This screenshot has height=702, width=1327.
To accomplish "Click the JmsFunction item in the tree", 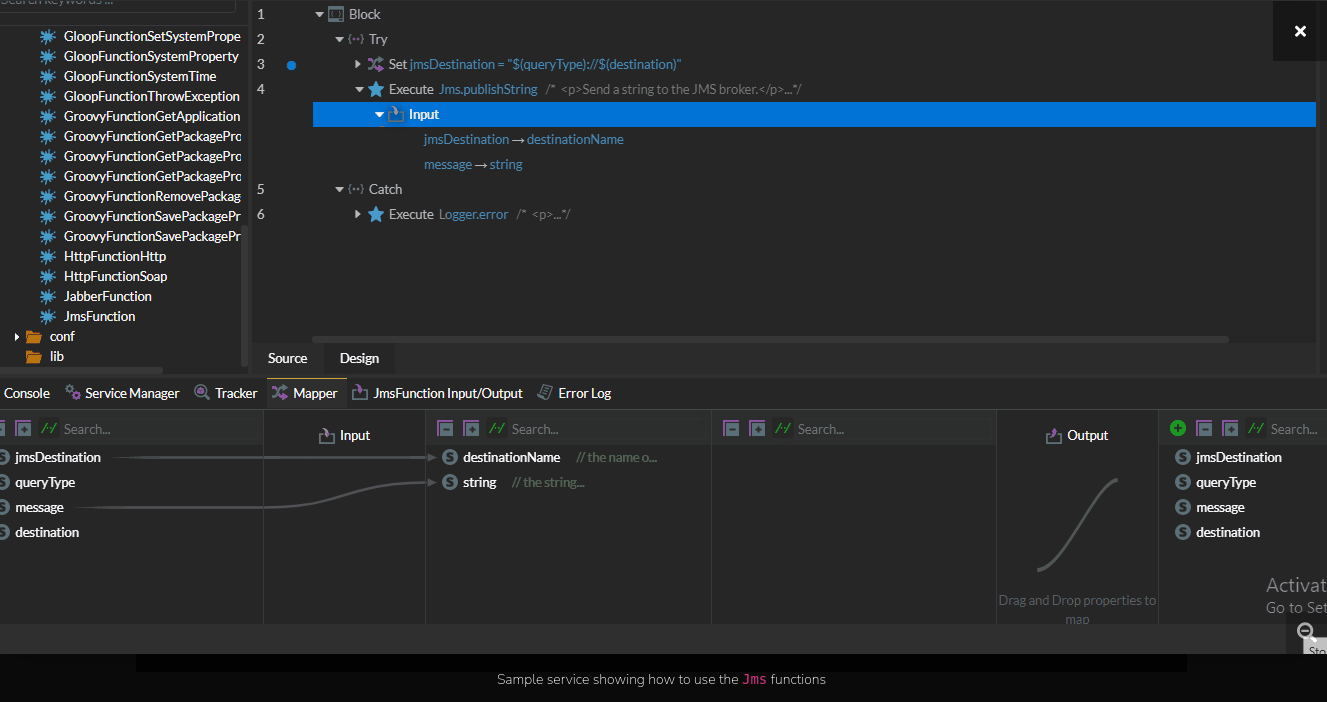I will [99, 316].
